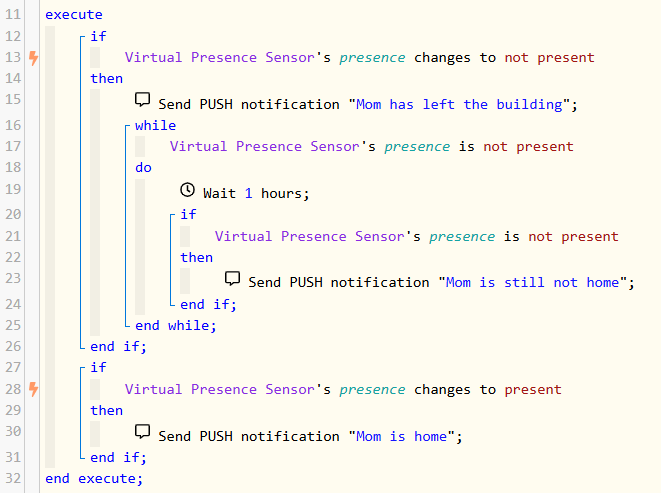Click the "execute" keyword on the first line
Screen dimensions: 661x493
pyautogui.click(x=74, y=15)
